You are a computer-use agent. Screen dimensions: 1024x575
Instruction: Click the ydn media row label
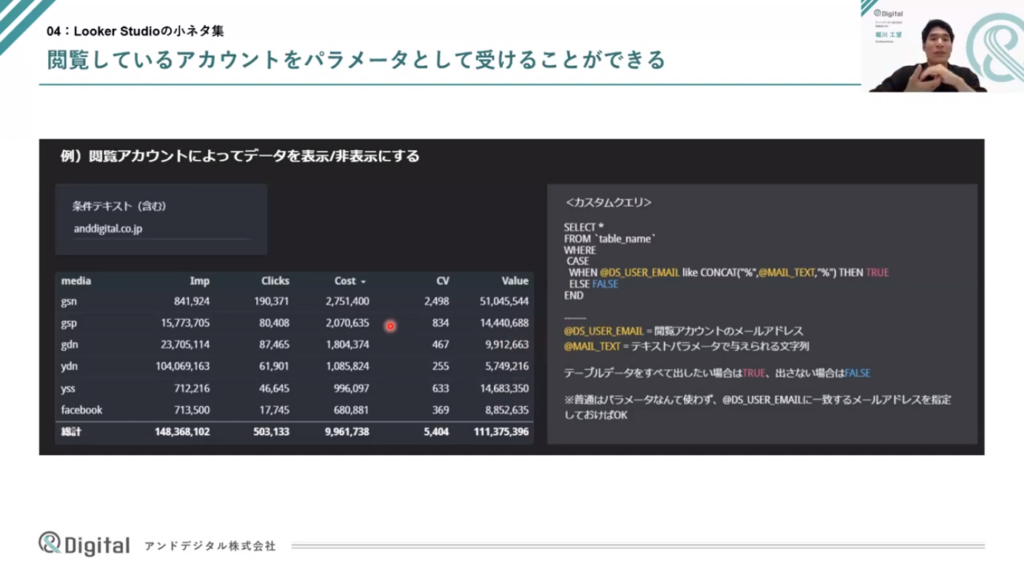click(x=70, y=366)
